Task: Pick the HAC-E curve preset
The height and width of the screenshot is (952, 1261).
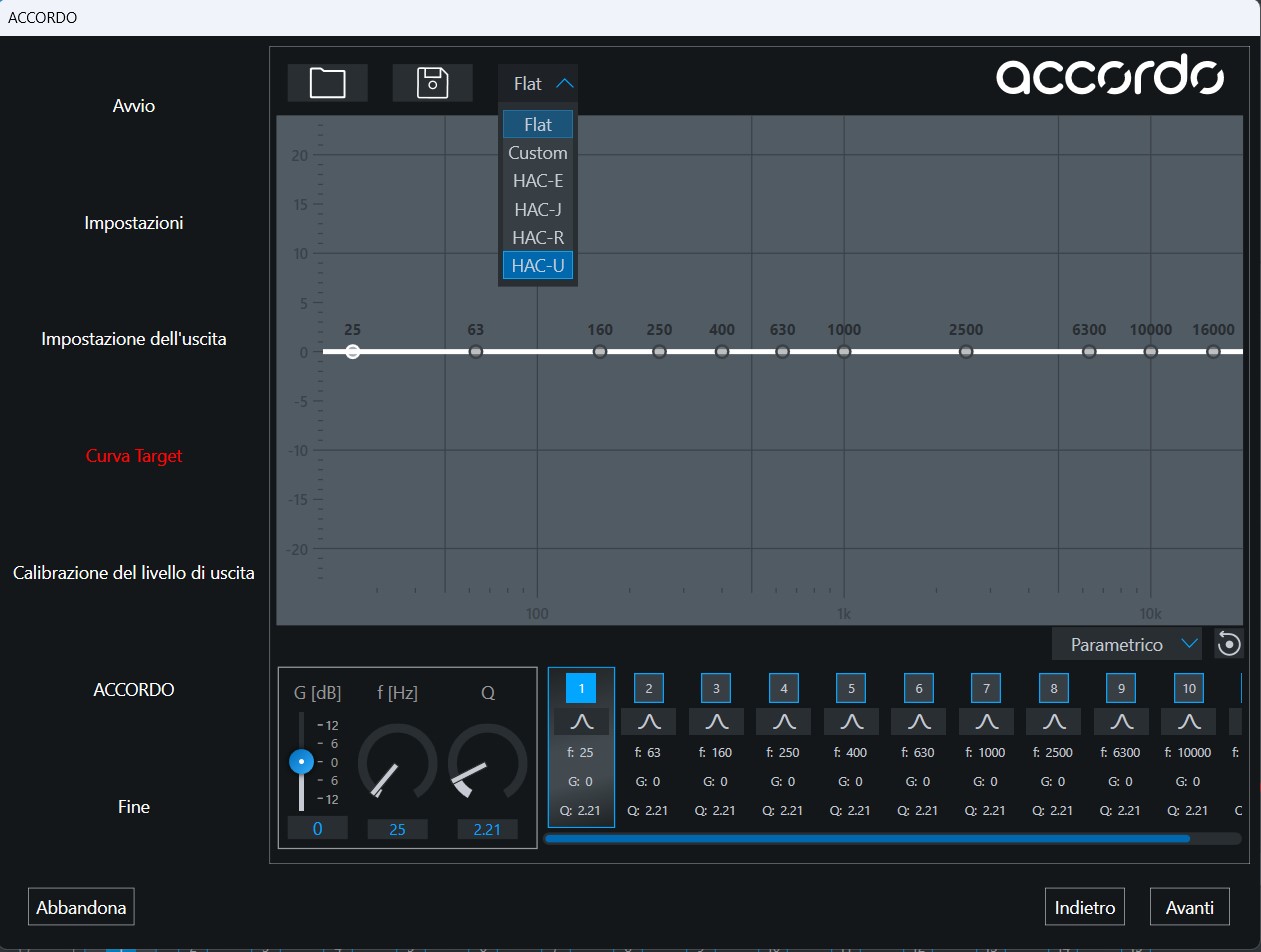Action: click(x=538, y=181)
